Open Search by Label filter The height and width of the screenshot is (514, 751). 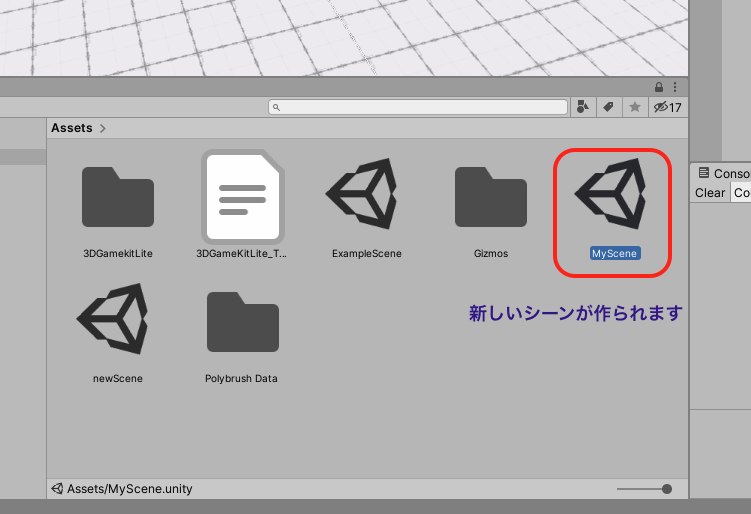pyautogui.click(x=608, y=107)
